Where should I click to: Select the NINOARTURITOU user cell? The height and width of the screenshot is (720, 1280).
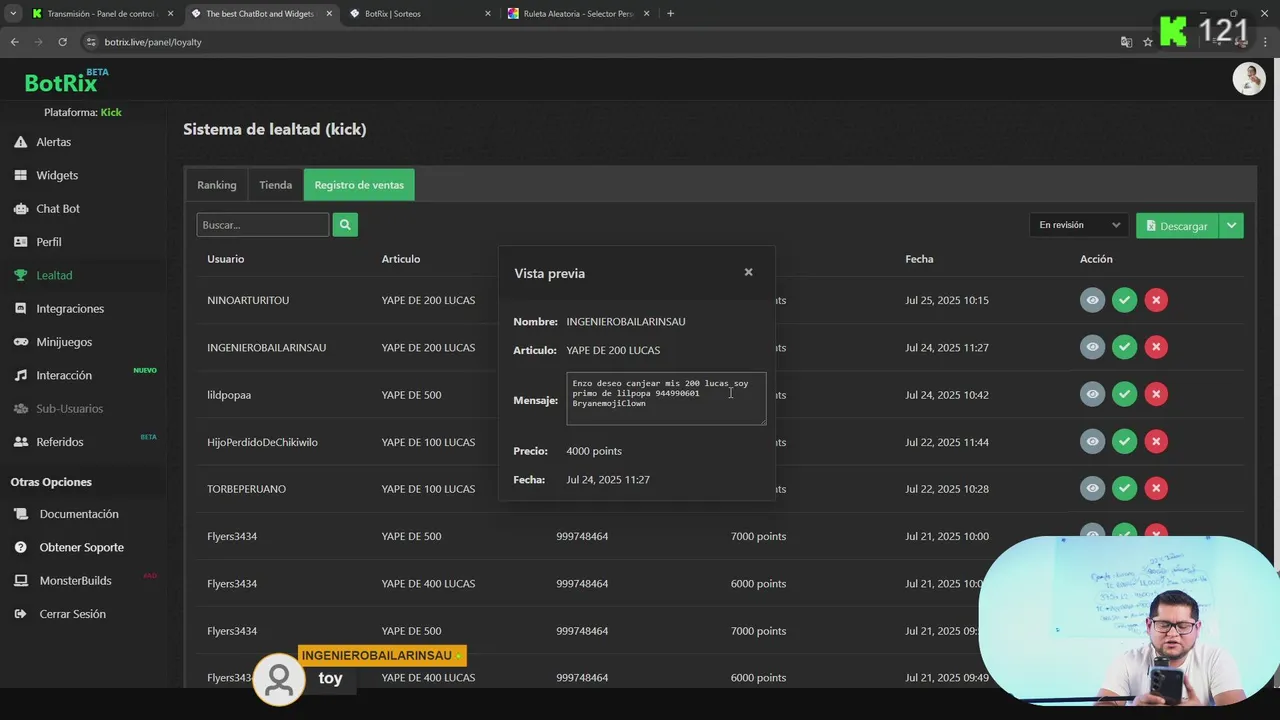tap(248, 300)
